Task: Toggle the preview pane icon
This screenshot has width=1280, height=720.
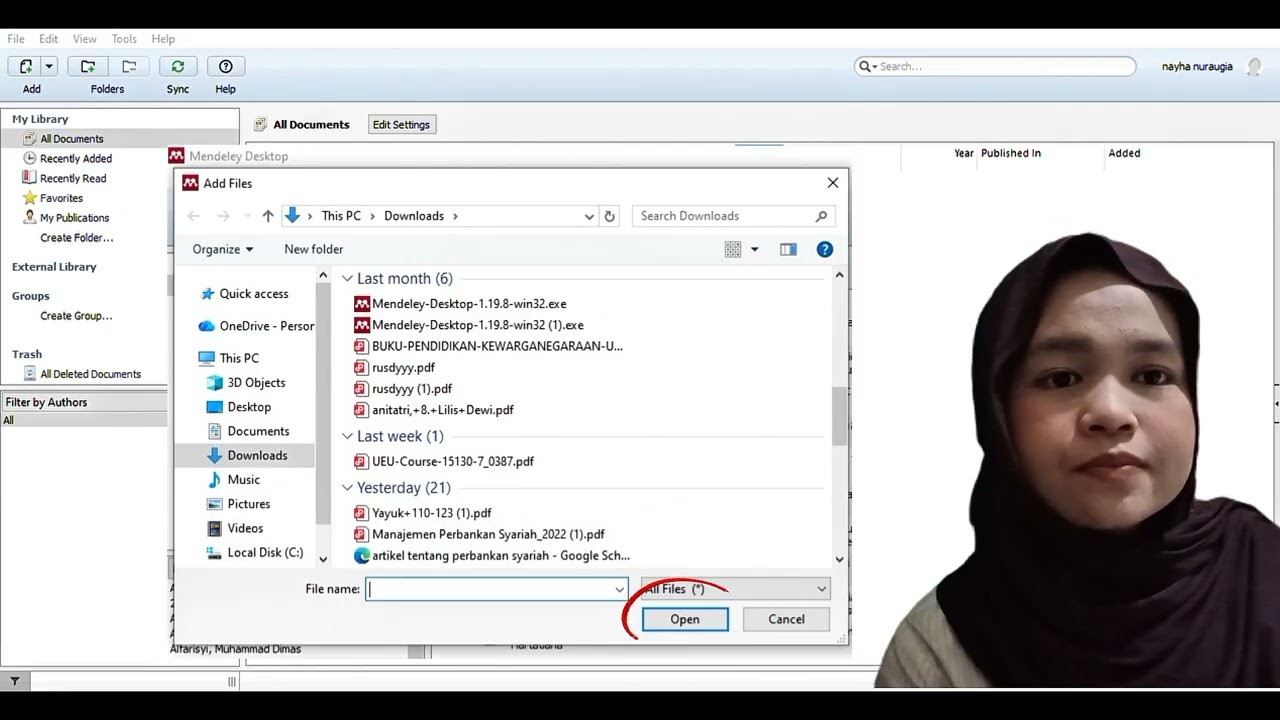Action: click(788, 249)
